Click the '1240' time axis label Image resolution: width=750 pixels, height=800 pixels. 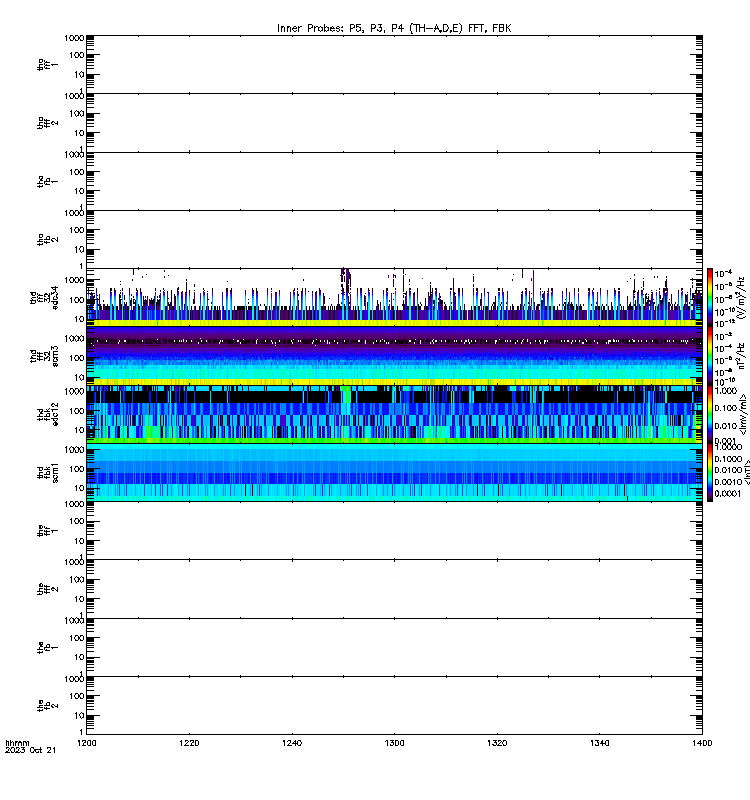point(292,743)
